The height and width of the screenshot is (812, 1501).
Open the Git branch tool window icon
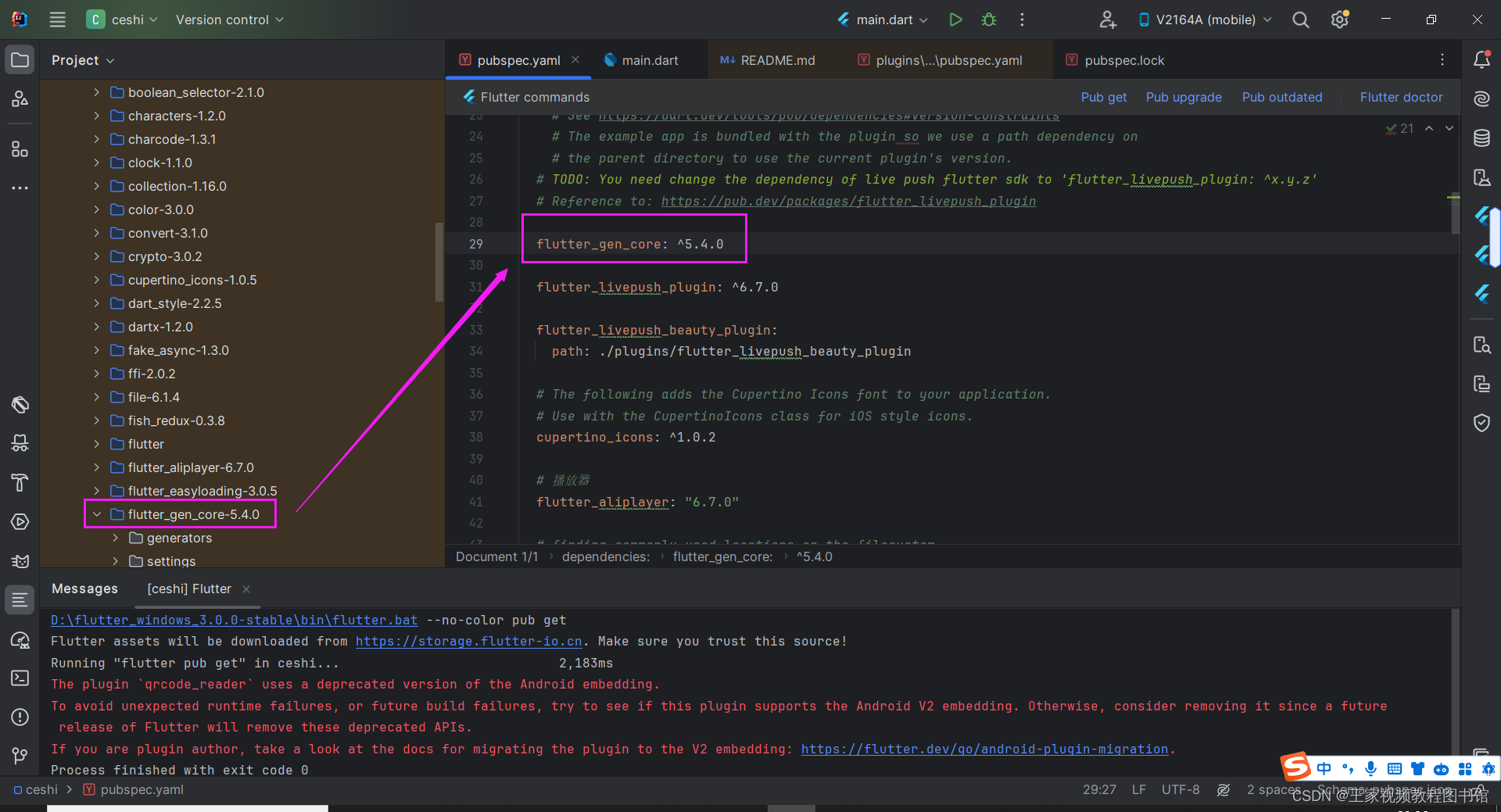coord(20,756)
